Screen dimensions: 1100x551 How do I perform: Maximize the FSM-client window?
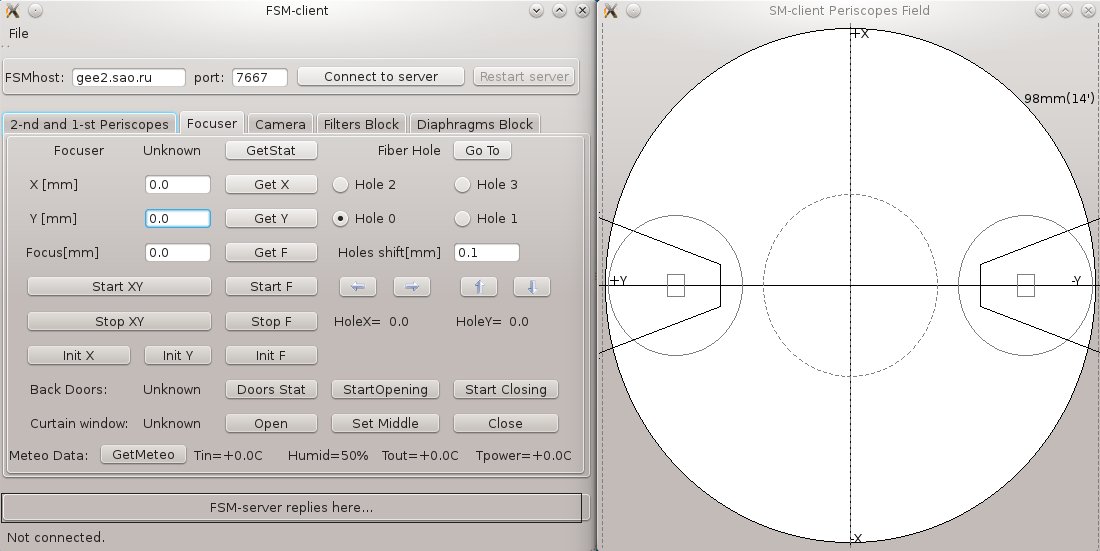pyautogui.click(x=559, y=11)
